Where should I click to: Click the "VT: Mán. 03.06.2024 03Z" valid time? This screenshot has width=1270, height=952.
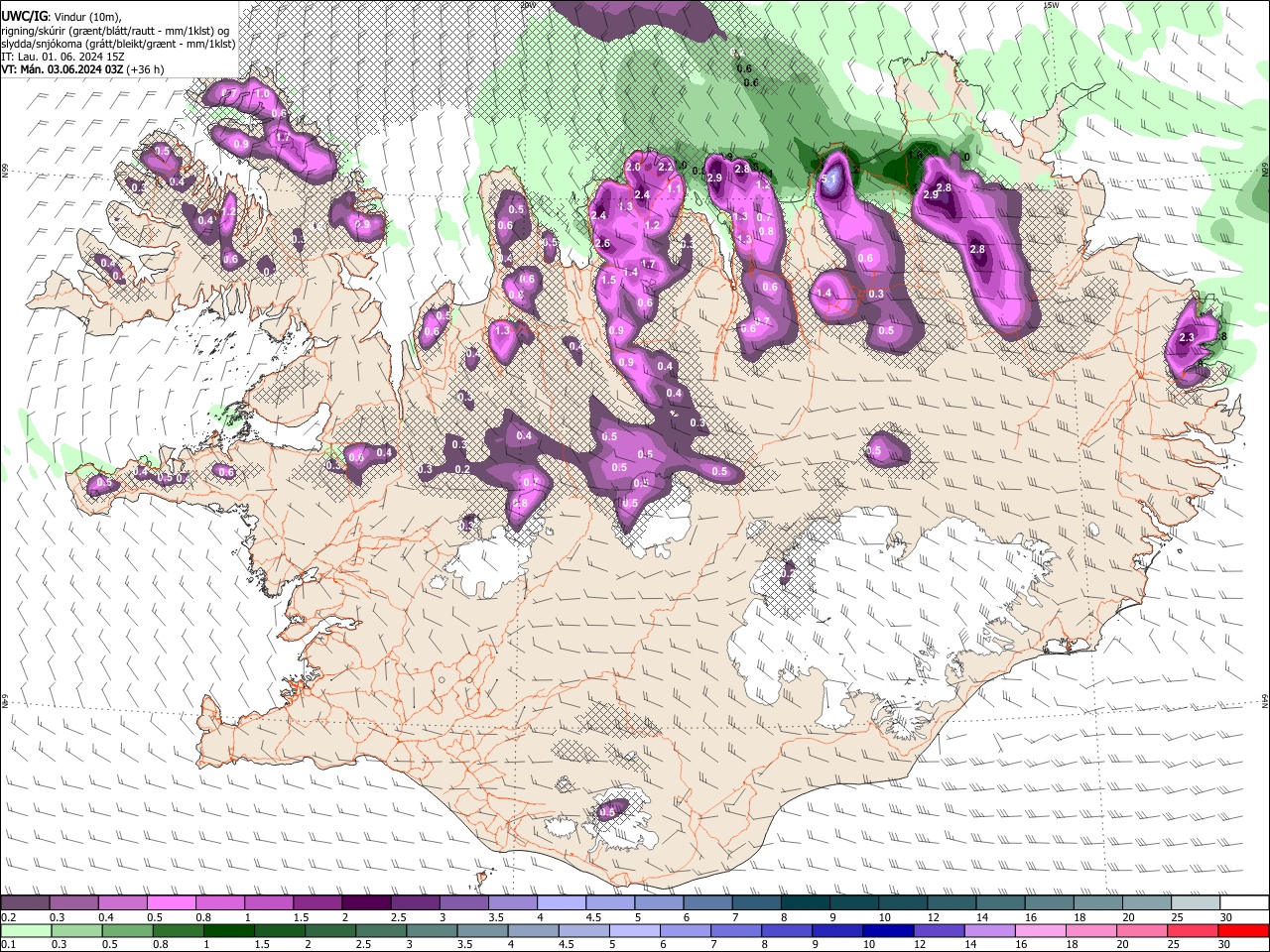(x=62, y=69)
